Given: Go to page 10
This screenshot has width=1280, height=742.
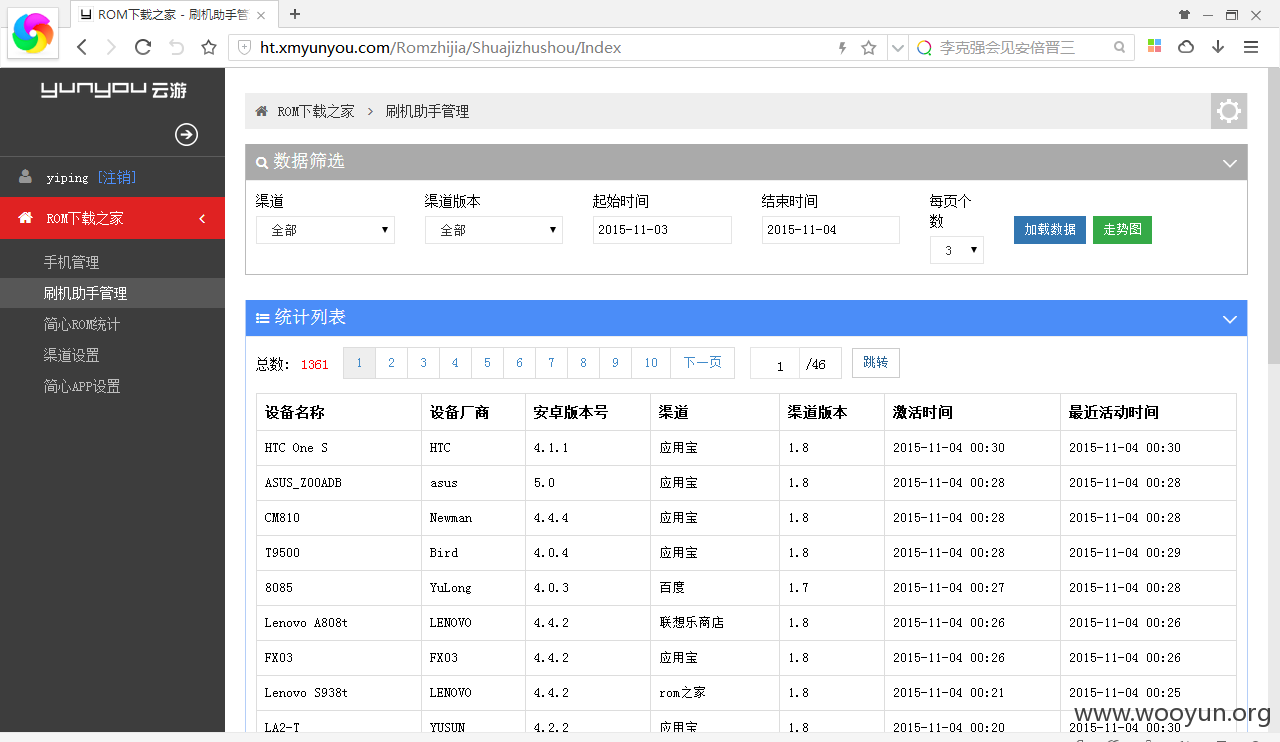Looking at the screenshot, I should [x=651, y=363].
